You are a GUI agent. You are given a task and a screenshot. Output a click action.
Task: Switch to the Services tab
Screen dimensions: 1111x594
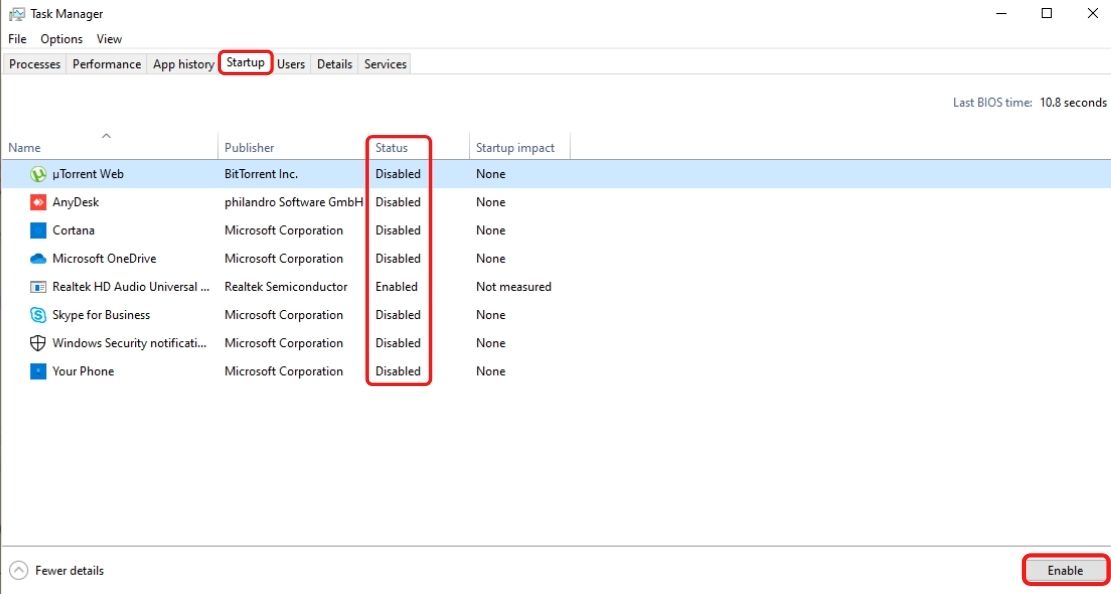[x=385, y=64]
